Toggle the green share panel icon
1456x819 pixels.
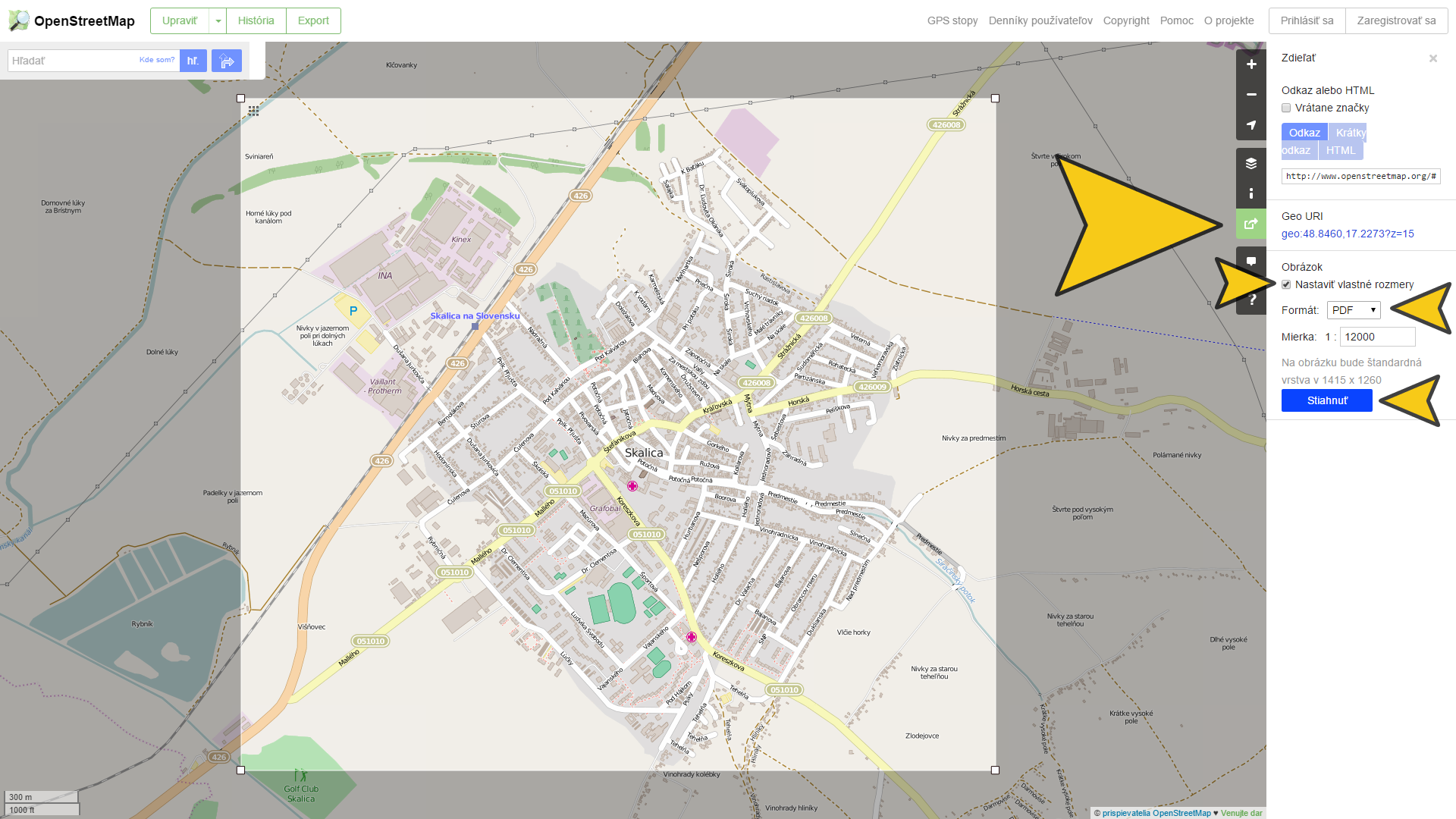point(1251,224)
